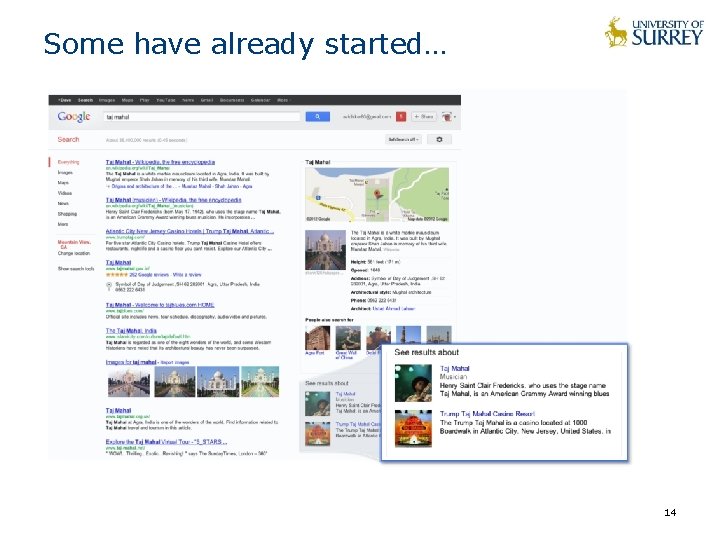720x540 pixels.
Task: Select Images in the top black bar
Action: tap(107, 100)
